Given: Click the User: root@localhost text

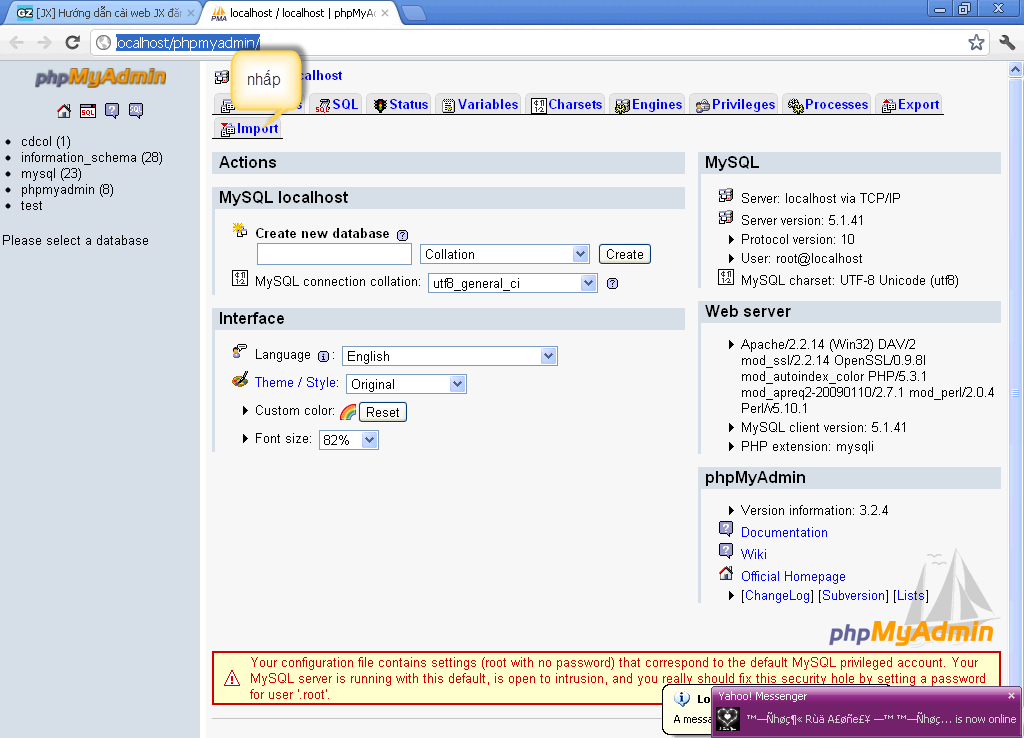Looking at the screenshot, I should [x=801, y=259].
